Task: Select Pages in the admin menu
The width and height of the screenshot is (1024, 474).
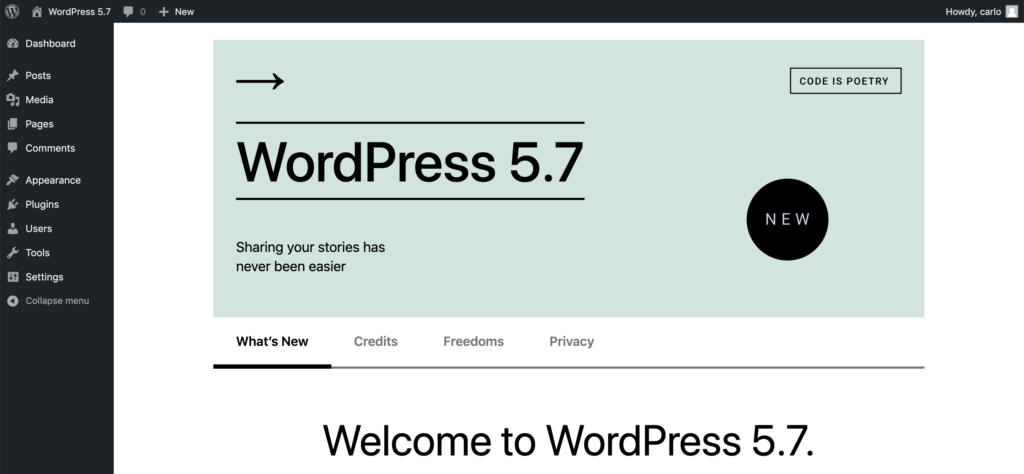Action: (57, 124)
